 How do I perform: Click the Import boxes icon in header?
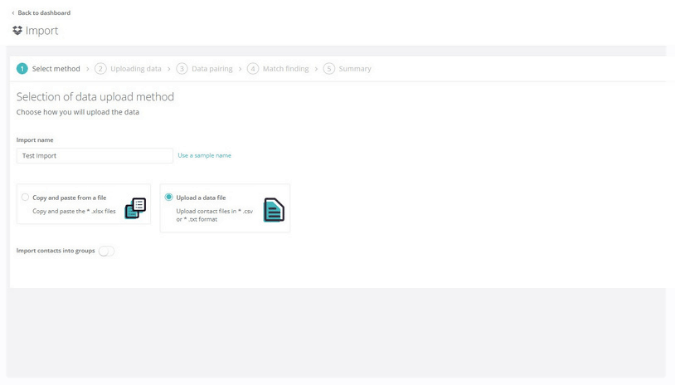click(17, 31)
